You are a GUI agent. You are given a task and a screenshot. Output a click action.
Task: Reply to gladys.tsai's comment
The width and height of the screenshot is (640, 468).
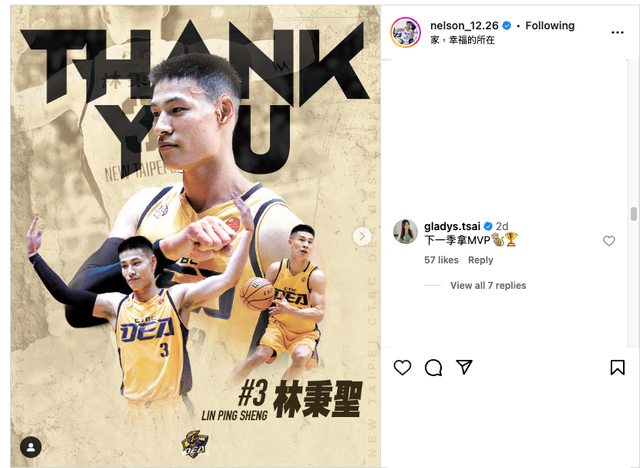pos(480,260)
